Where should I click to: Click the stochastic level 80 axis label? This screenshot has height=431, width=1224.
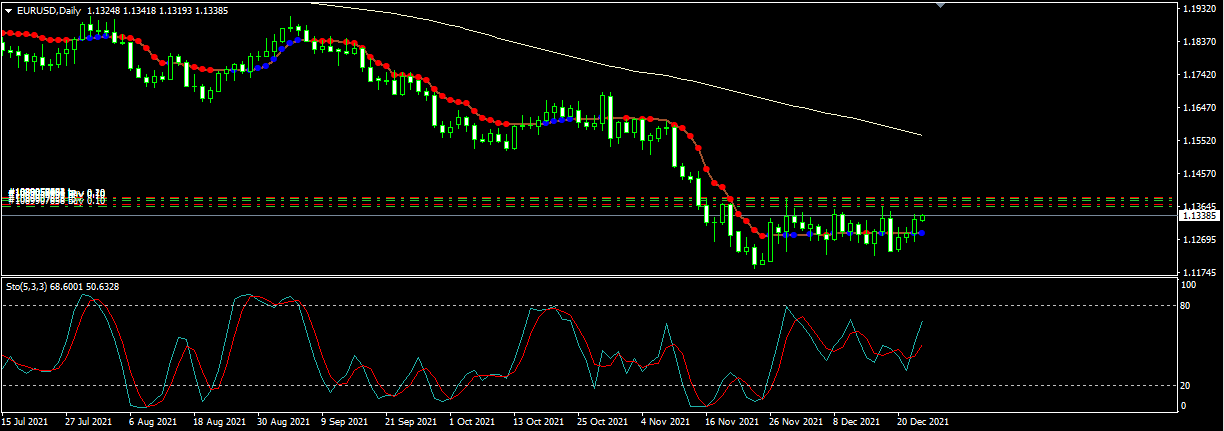(1187, 305)
